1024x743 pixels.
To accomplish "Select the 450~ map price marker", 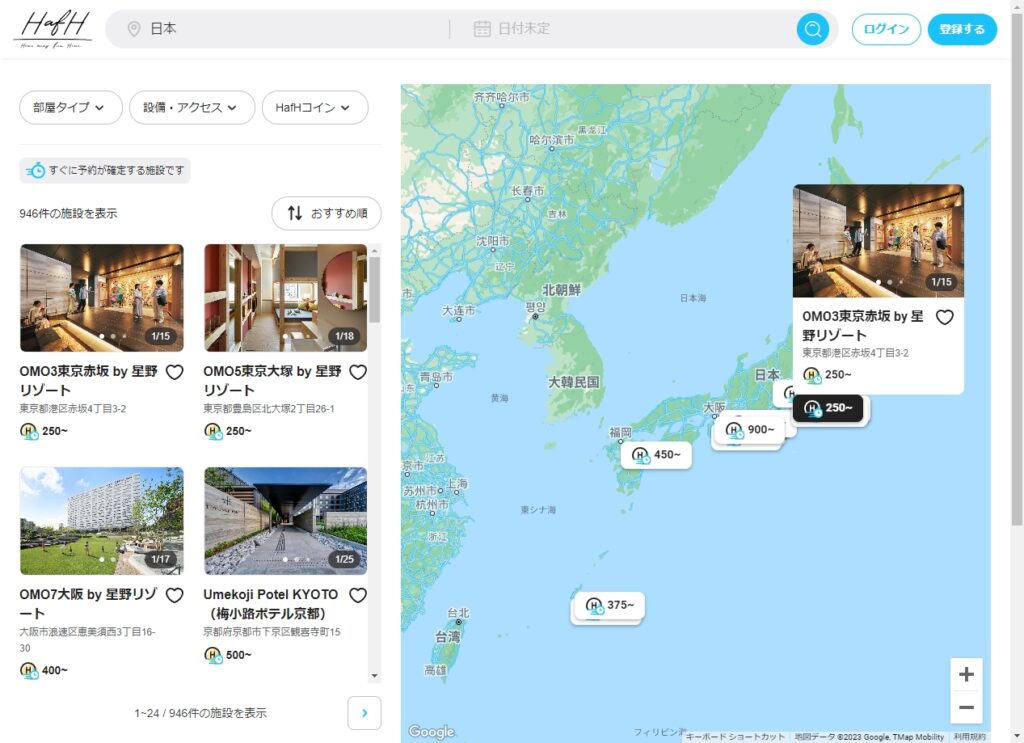I will 656,455.
